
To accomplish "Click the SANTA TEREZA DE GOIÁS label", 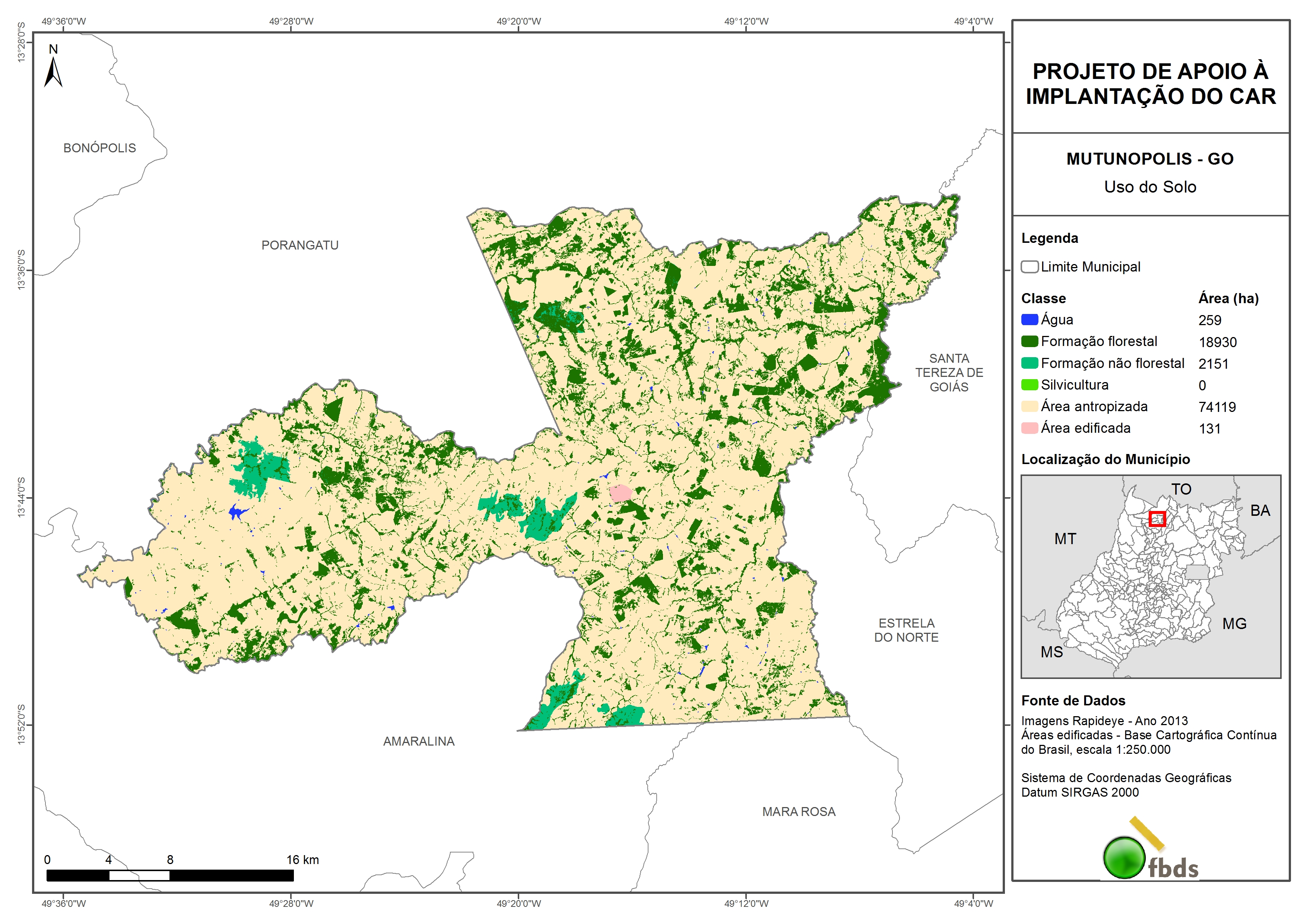I will pos(949,373).
